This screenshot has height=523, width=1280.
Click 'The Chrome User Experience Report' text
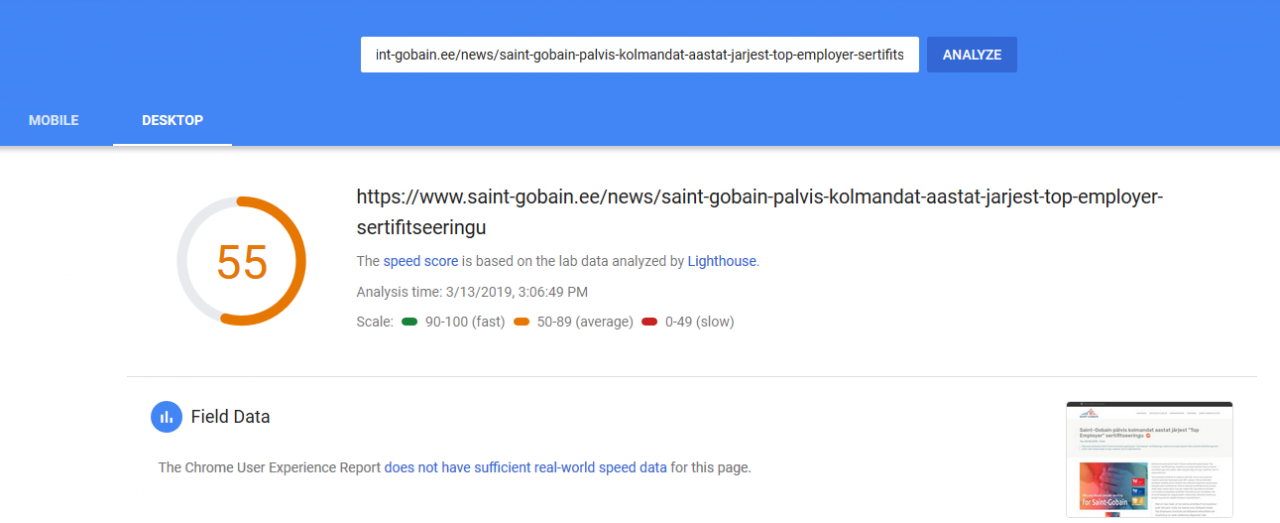point(269,467)
